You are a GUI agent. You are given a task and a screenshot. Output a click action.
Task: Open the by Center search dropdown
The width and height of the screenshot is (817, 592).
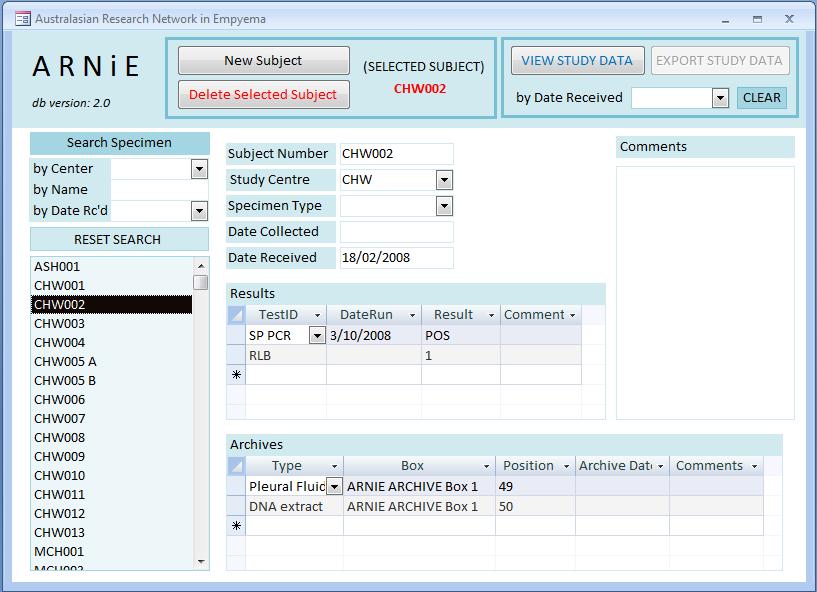coord(199,169)
